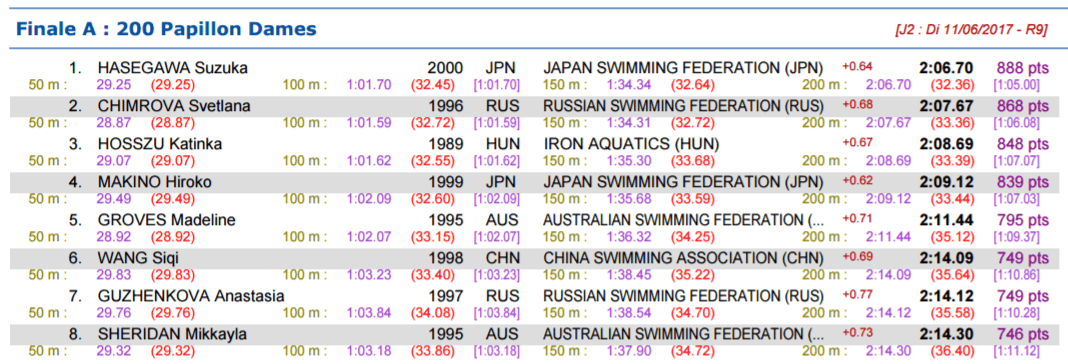This screenshot has height=364, width=1068.
Task: Click the 868 pts score
Action: (1022, 106)
